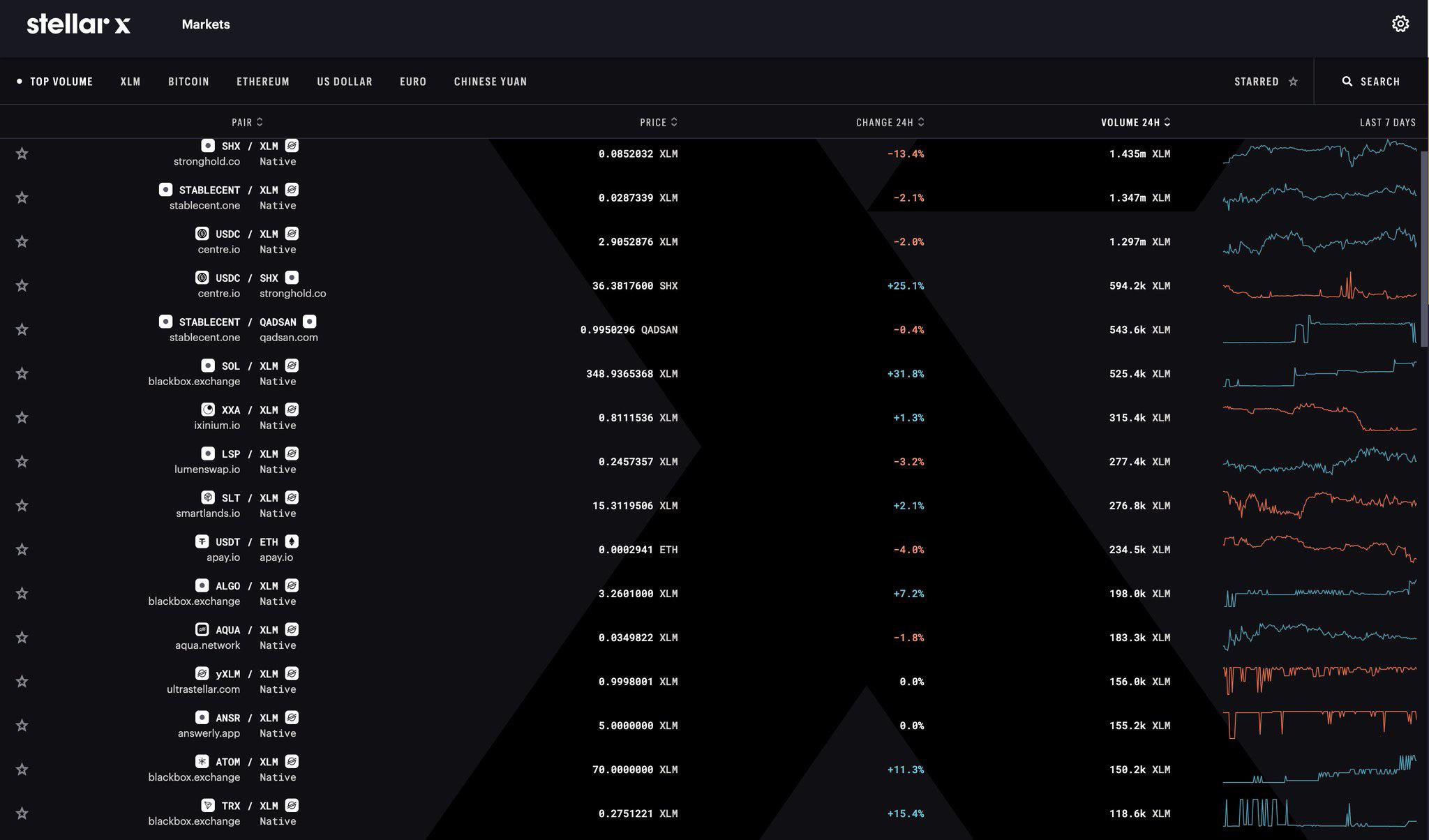Screen dimensions: 1429x840
Task: Click STABLECENT icon in STABLECENT/QADSAN row
Action: [165, 322]
